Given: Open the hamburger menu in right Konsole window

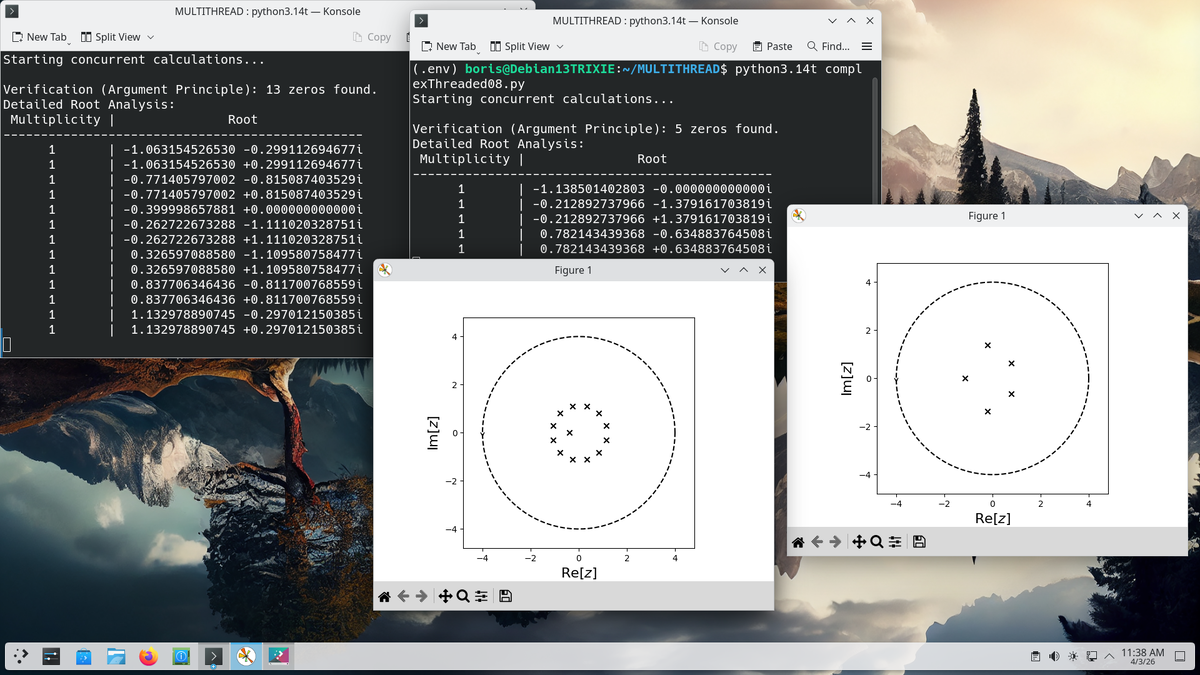Looking at the screenshot, I should click(866, 46).
